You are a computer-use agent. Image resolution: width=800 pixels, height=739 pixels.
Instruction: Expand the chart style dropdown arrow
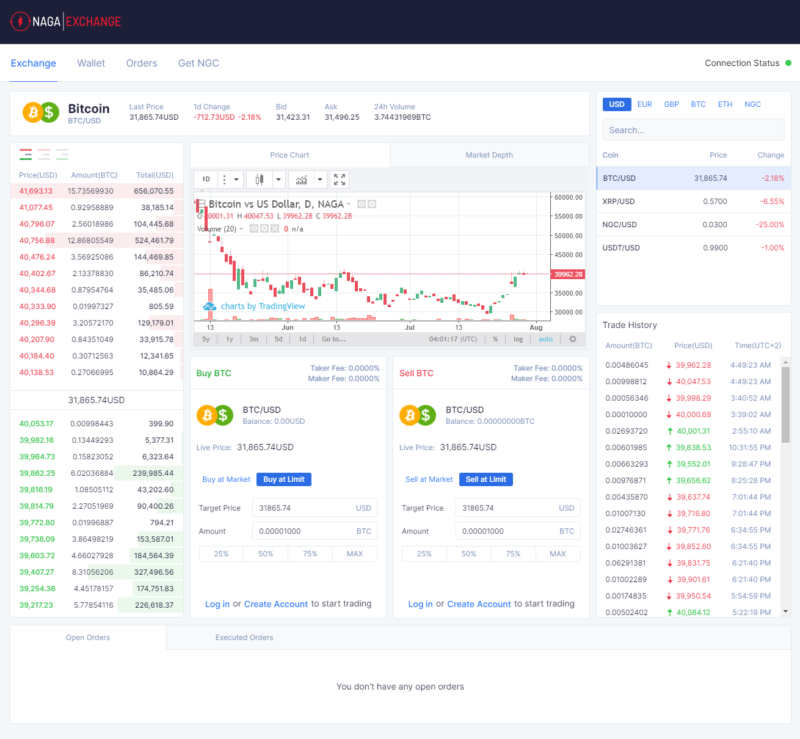279,180
